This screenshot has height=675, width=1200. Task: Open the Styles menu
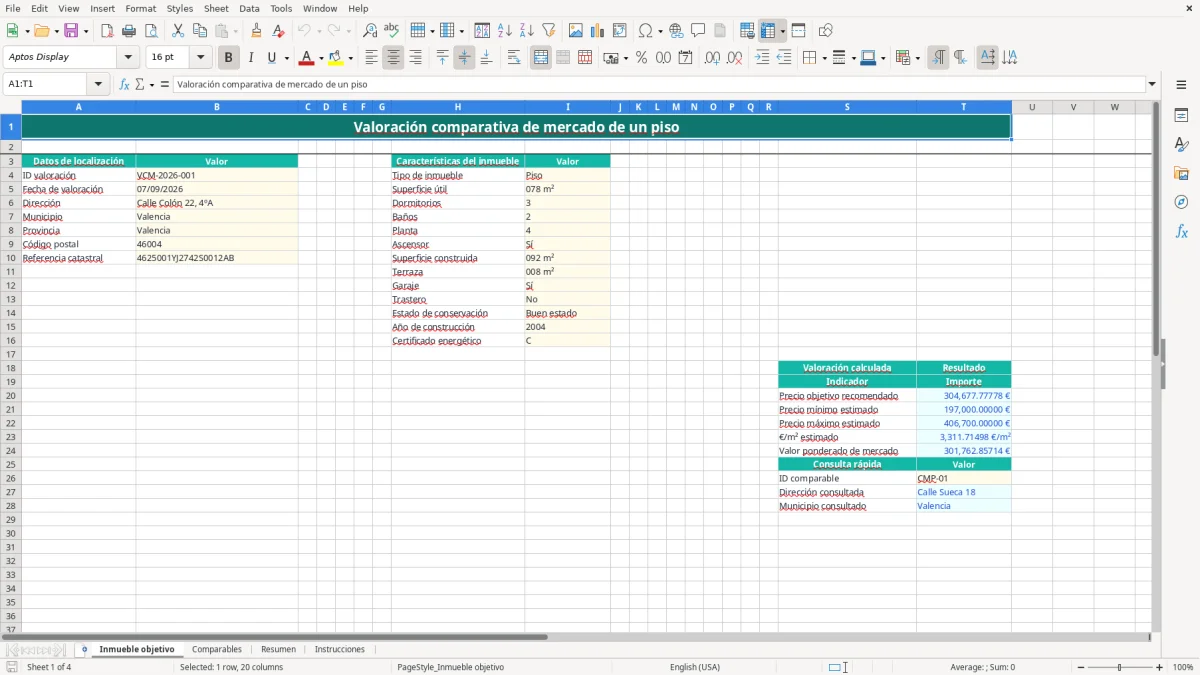click(180, 8)
